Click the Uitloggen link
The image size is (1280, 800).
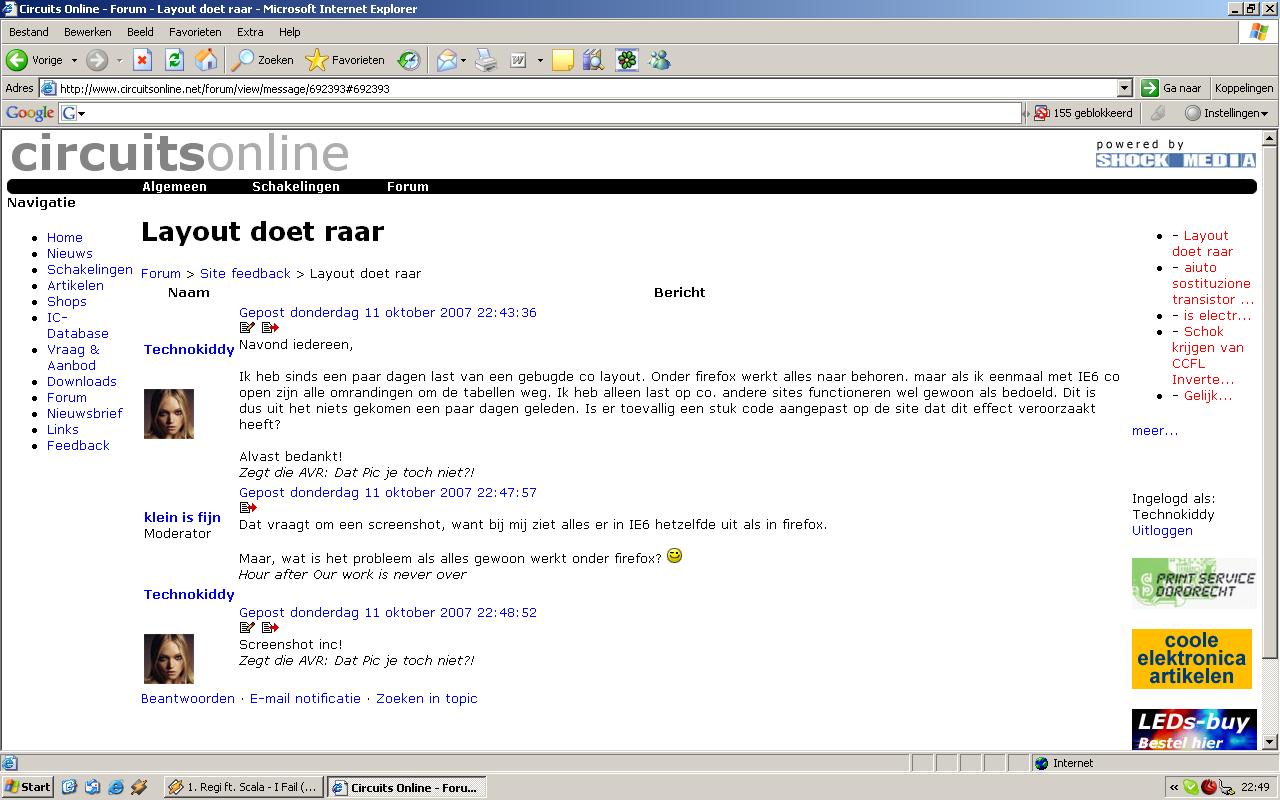tap(1162, 531)
